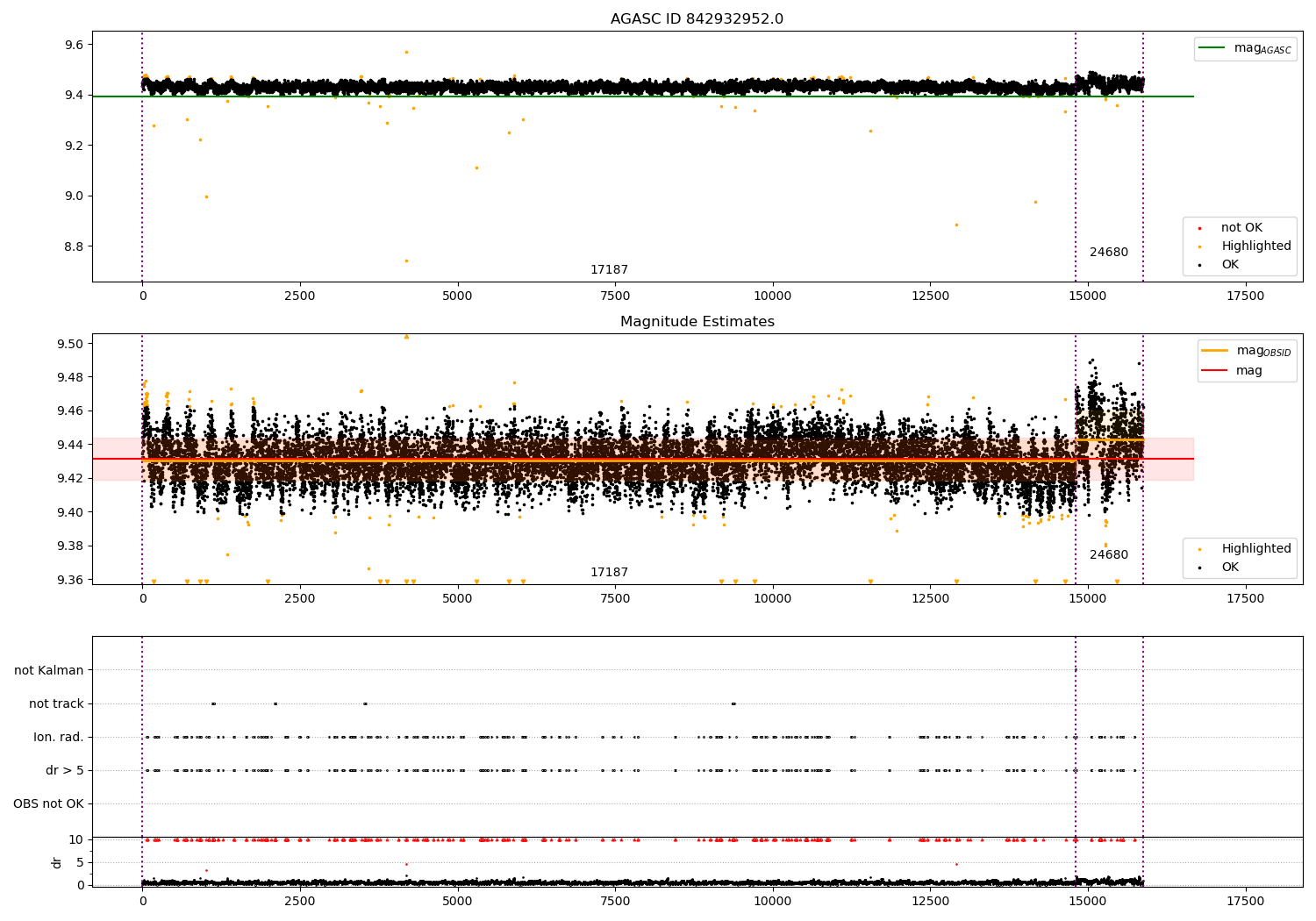Click obsid label 17187 in Magnitude Estimates plot
Image resolution: width=1316 pixels, height=921 pixels.
coord(609,573)
